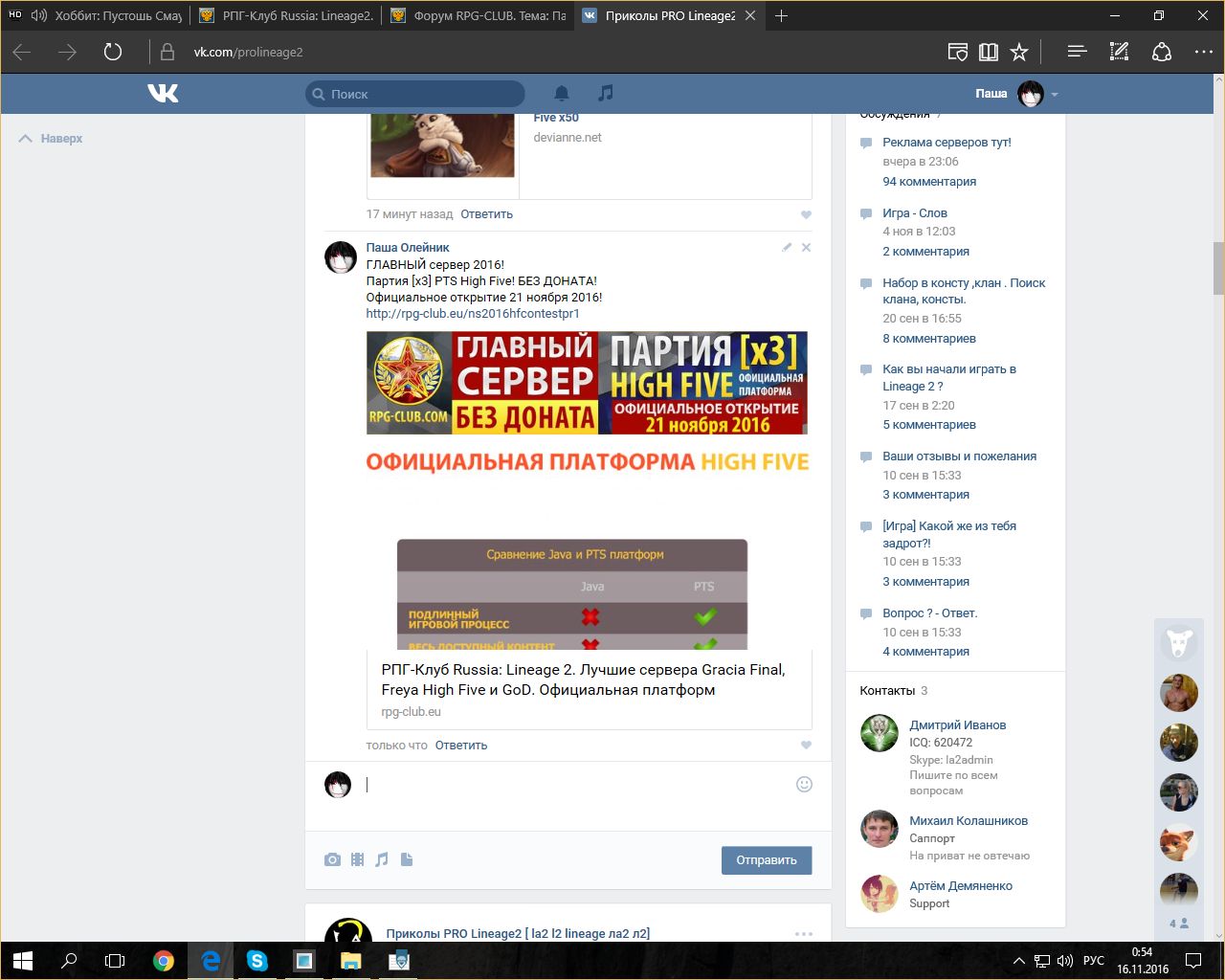Open Вопрос ? - Ответ. discussion
Screen dimensions: 1225x980
(930, 613)
